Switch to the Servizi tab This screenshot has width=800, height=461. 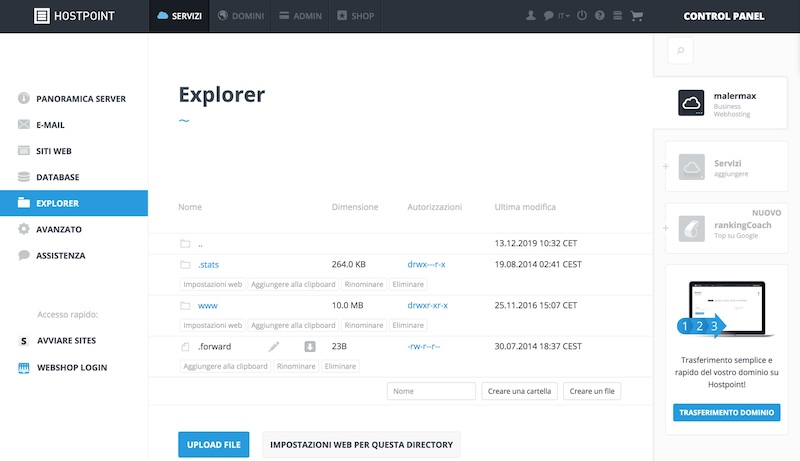pos(179,16)
